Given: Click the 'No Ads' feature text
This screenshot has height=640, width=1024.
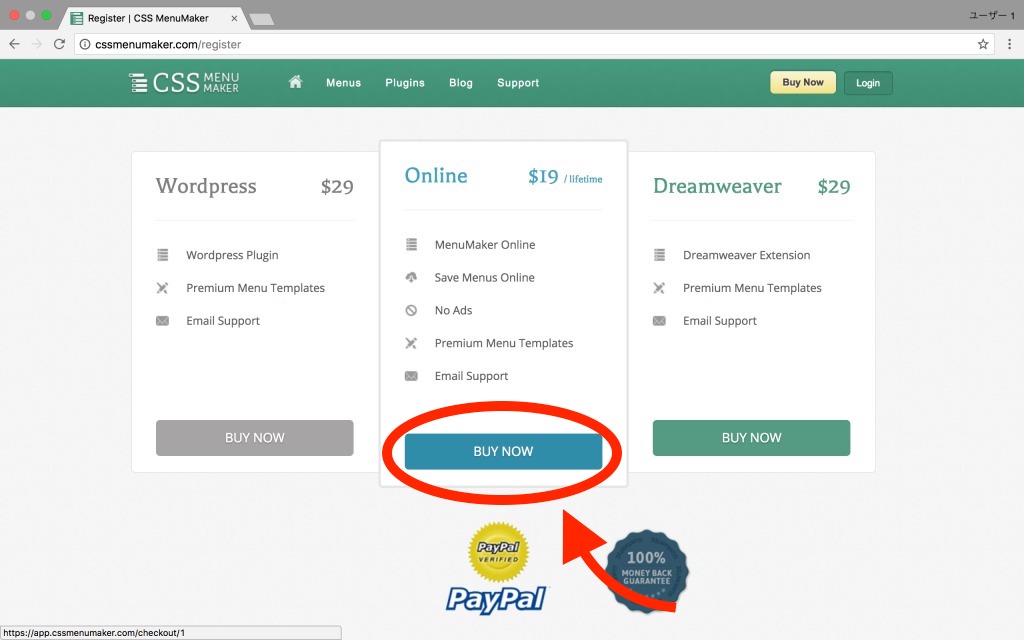Looking at the screenshot, I should point(453,310).
